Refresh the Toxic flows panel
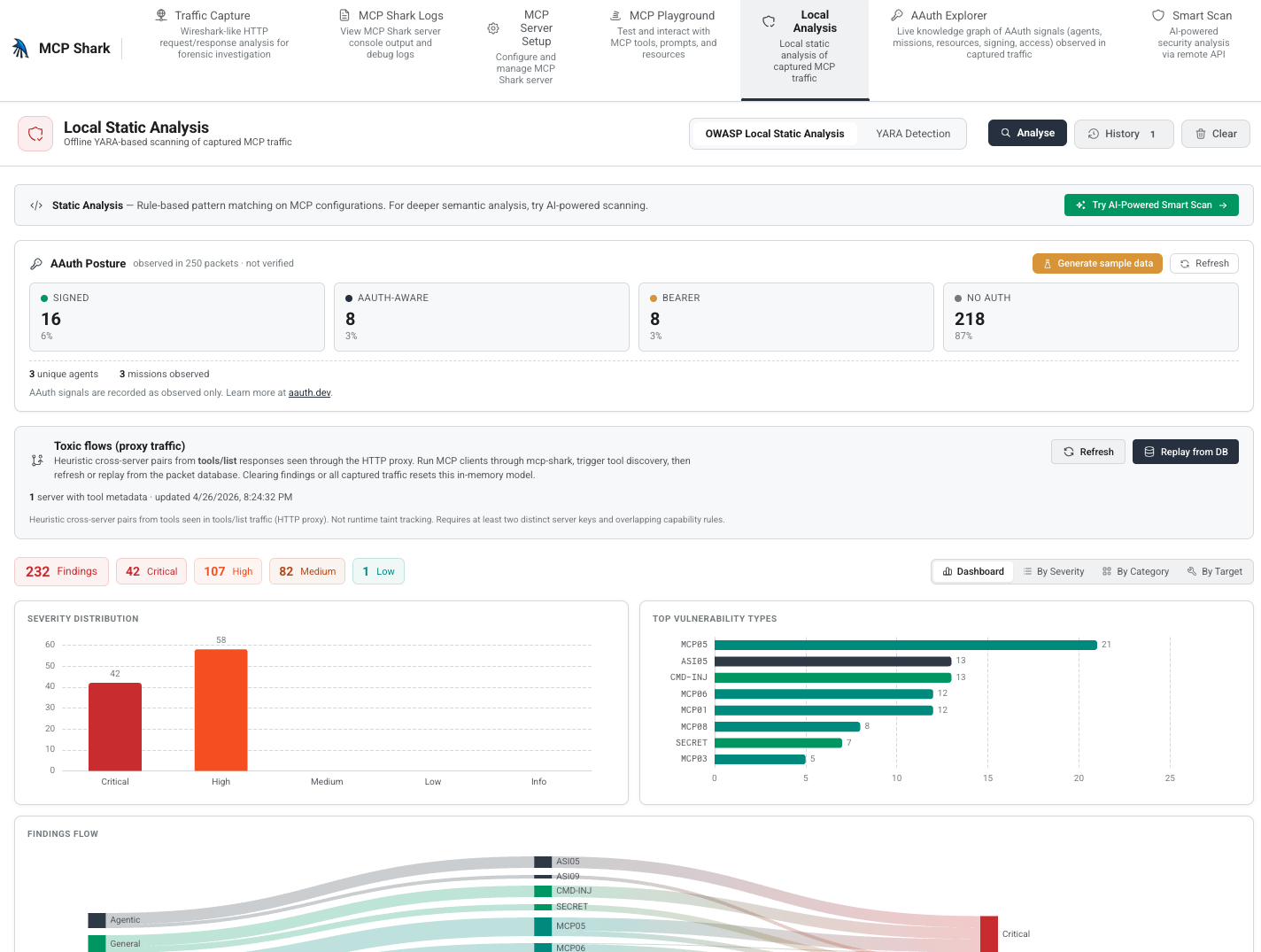Image resolution: width=1261 pixels, height=952 pixels. pyautogui.click(x=1088, y=452)
